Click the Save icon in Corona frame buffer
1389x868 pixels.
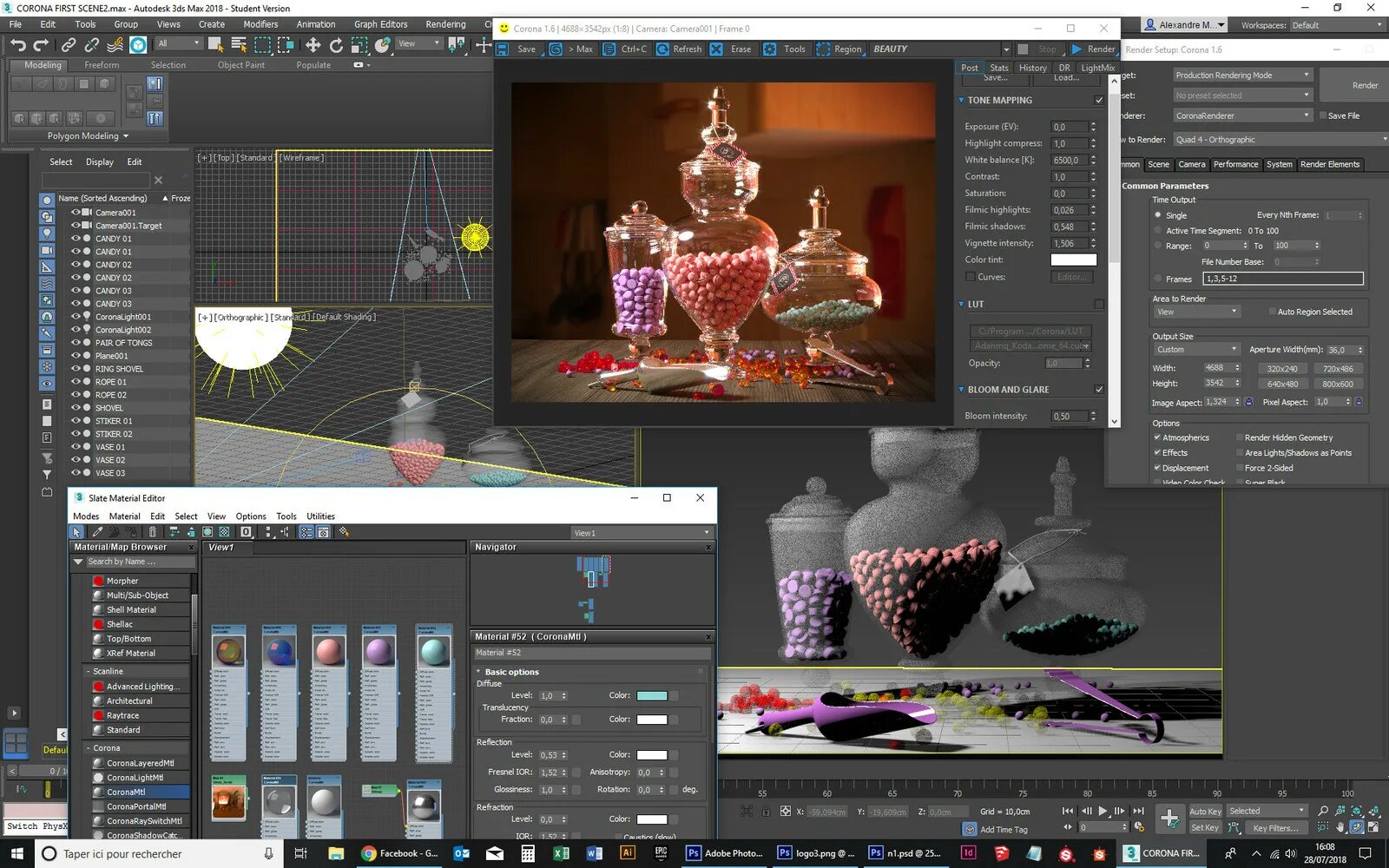pyautogui.click(x=503, y=49)
